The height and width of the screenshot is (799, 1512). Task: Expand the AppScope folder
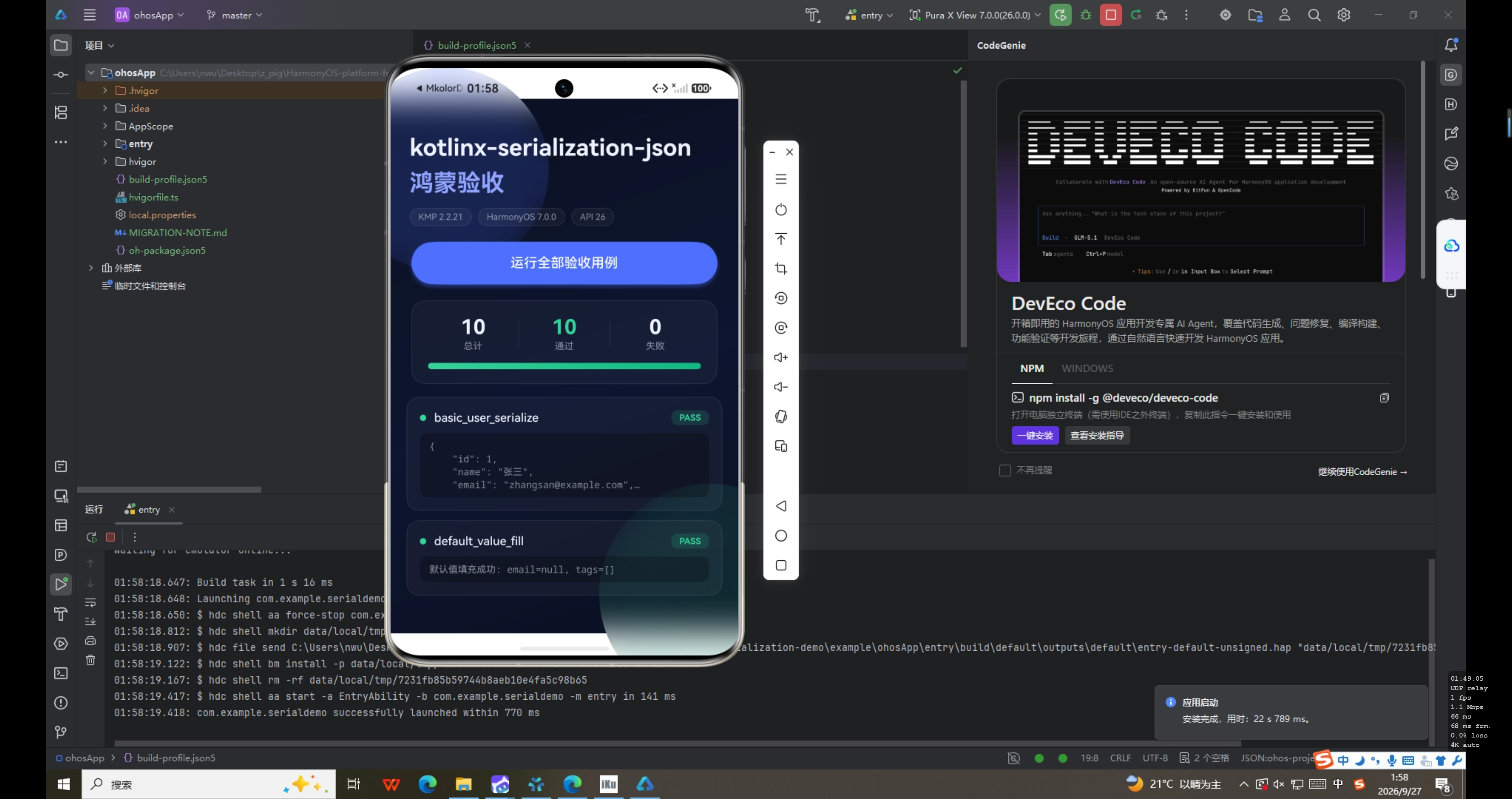tap(105, 126)
